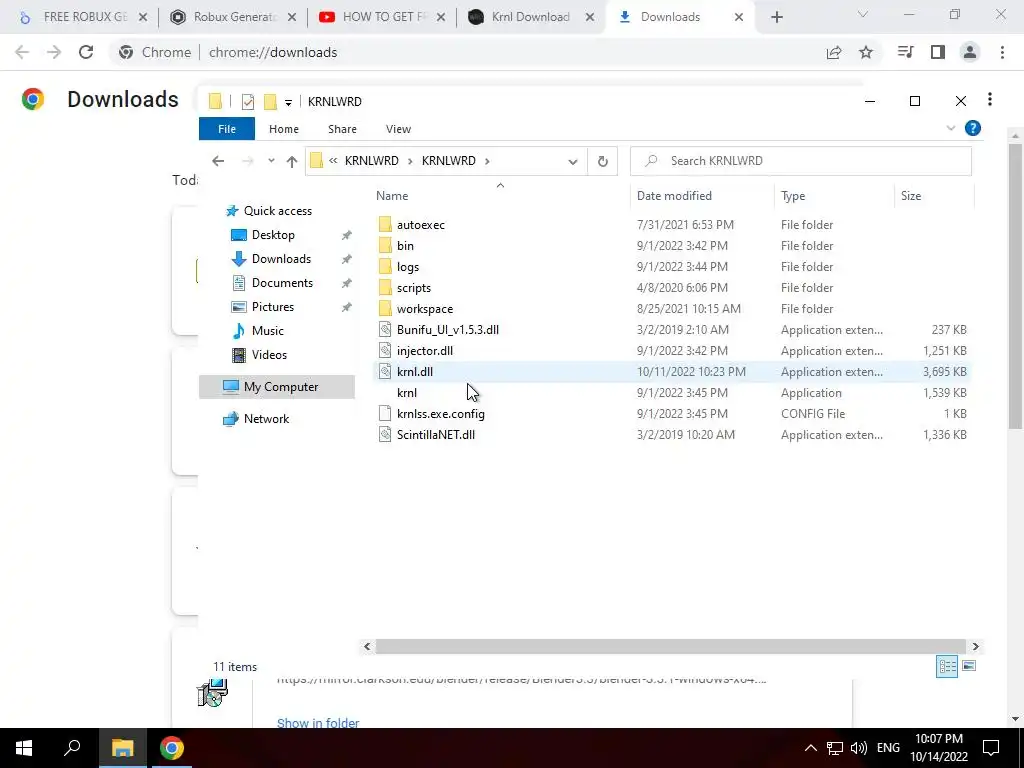Click the Chrome share page icon
This screenshot has height=768, width=1024.
834,52
